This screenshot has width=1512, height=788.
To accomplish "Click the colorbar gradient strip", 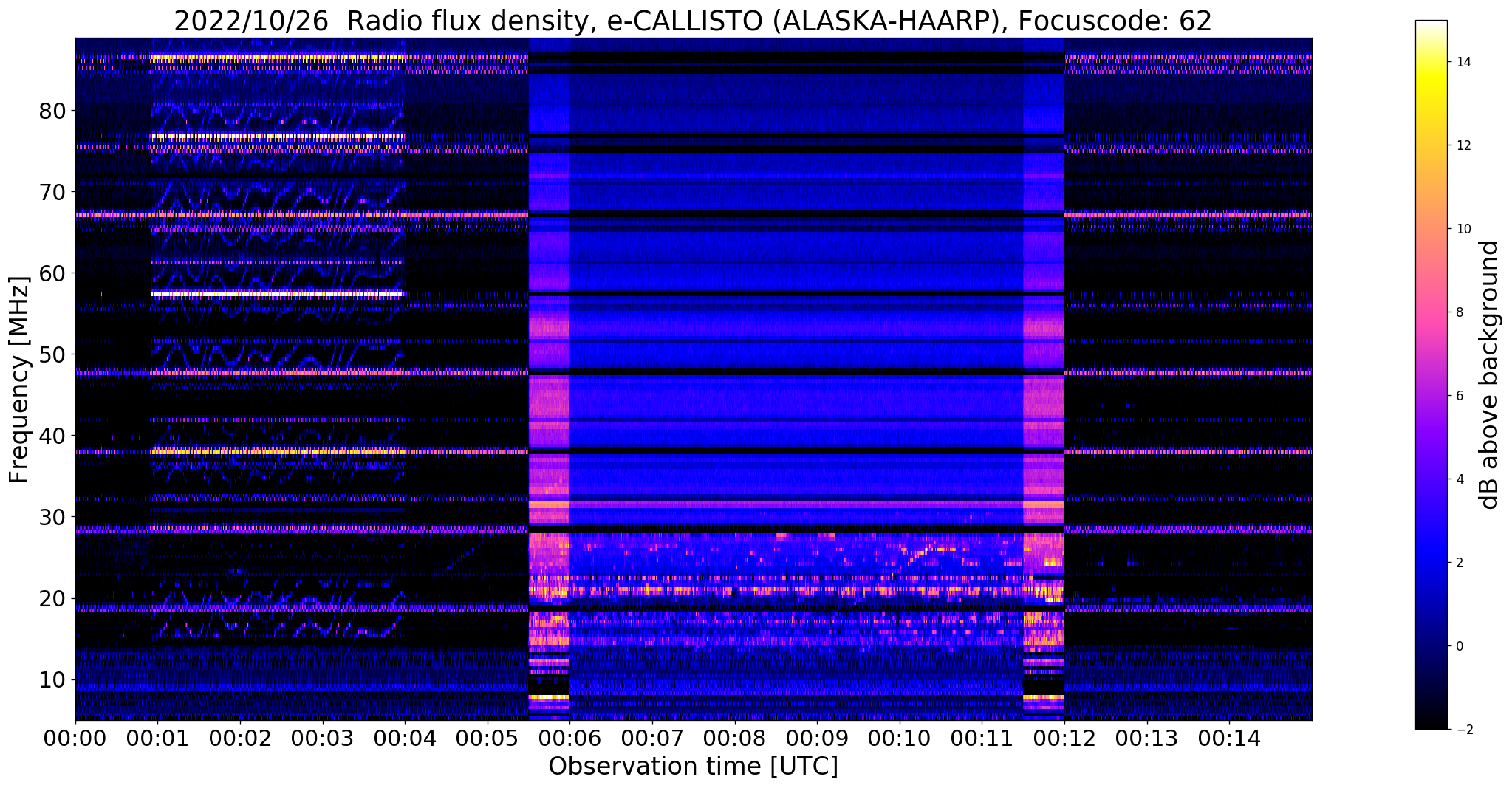I will point(1431,375).
